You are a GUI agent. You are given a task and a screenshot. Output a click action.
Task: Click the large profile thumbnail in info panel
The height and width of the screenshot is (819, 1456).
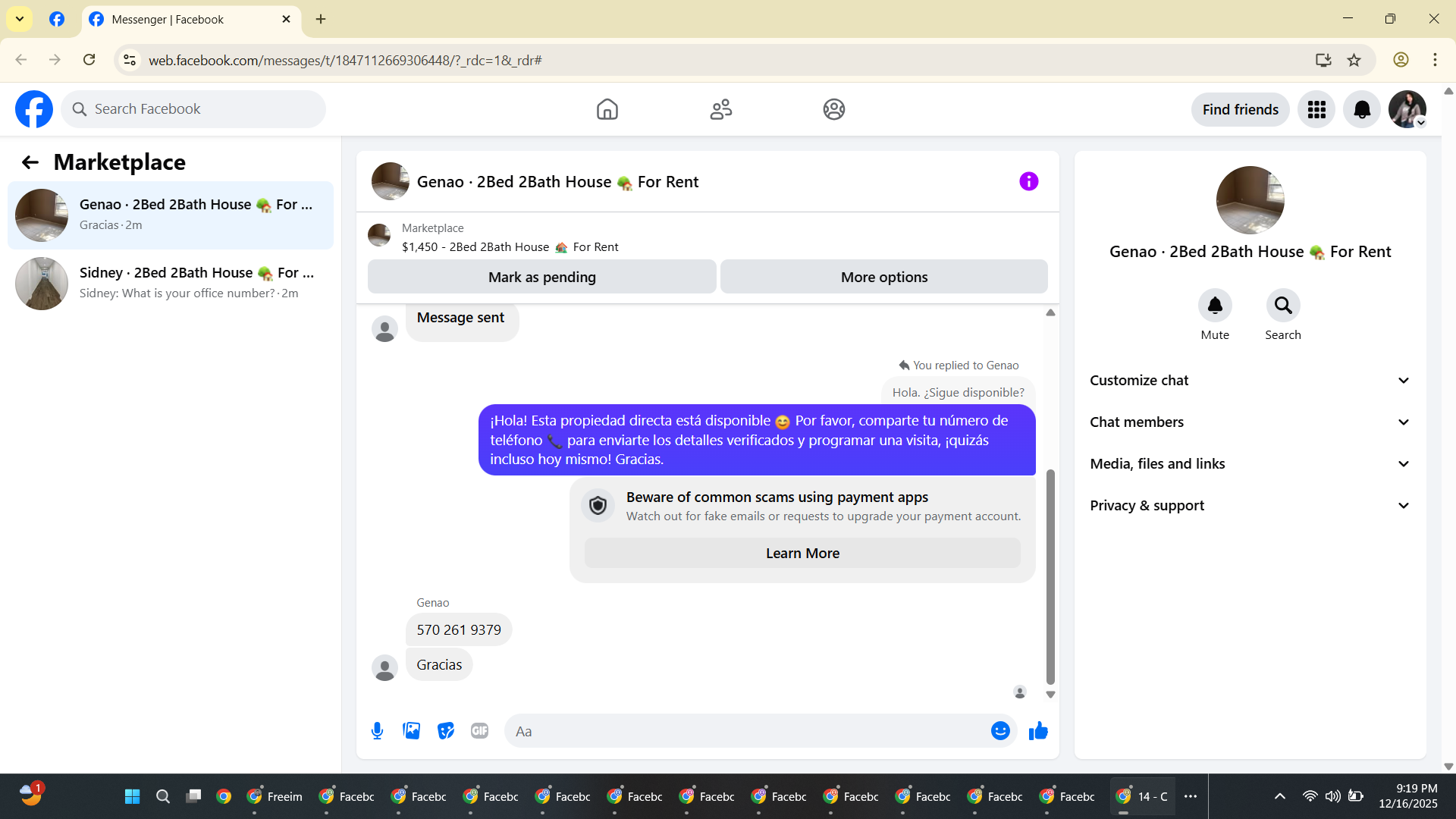[1250, 200]
